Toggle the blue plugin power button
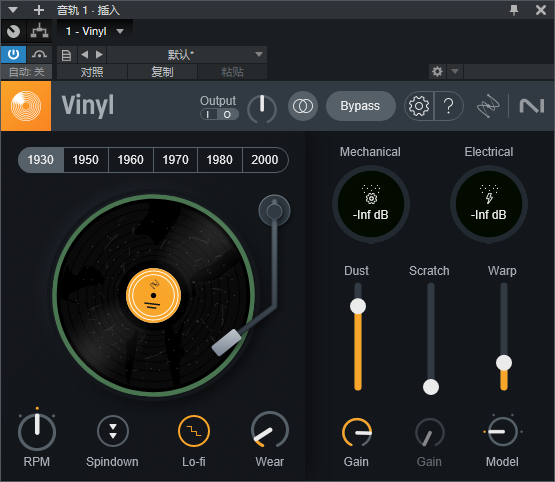This screenshot has height=482, width=555. click(13, 54)
